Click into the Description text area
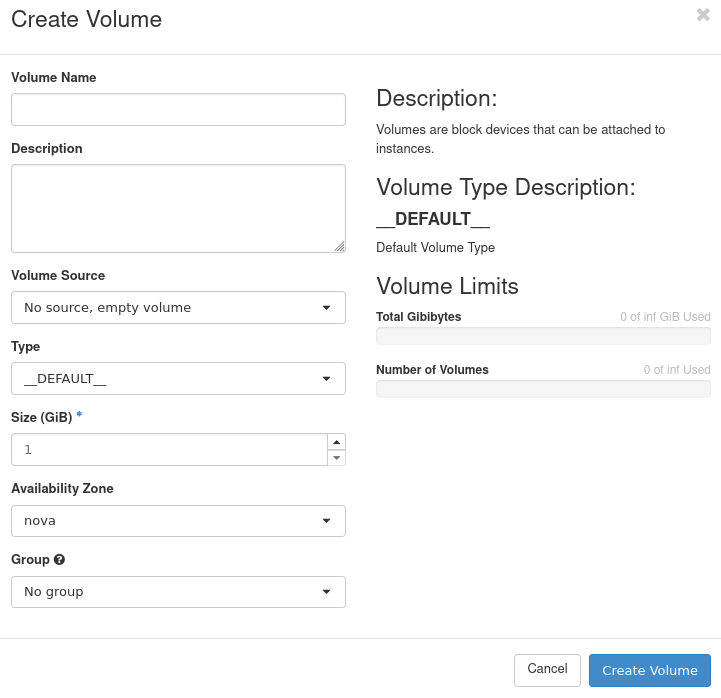Viewport: 721px width, 698px height. 178,208
